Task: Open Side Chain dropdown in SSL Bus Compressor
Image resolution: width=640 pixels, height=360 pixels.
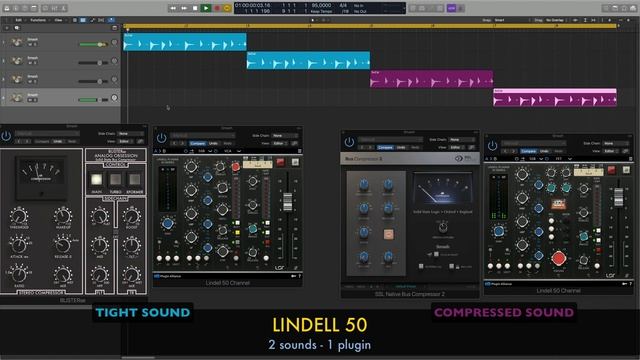Action: (x=462, y=140)
